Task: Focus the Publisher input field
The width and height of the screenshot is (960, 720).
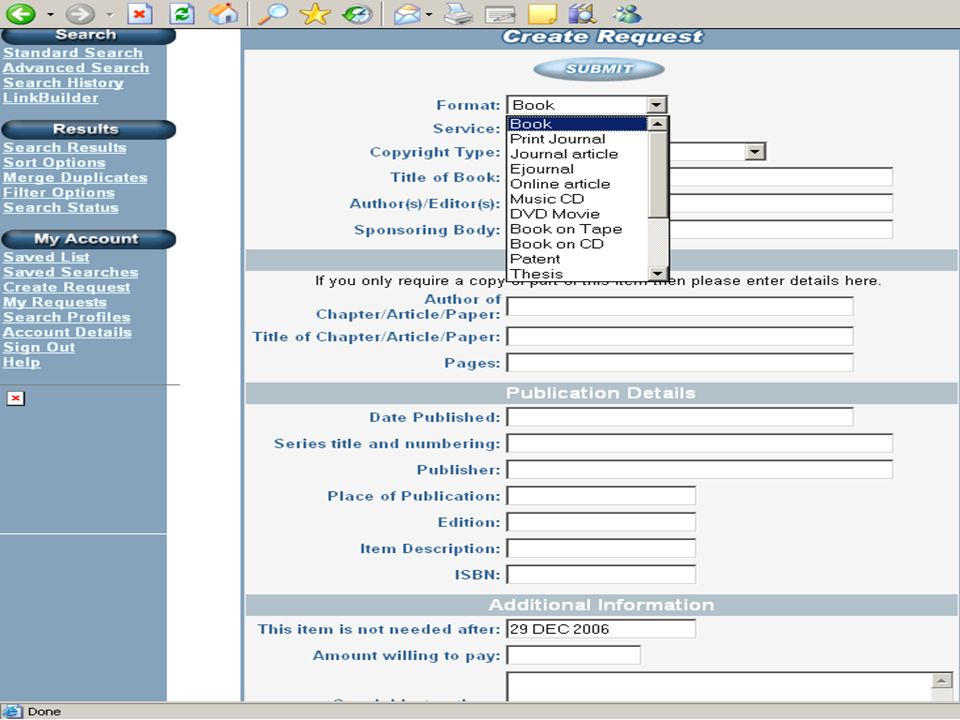Action: [699, 470]
